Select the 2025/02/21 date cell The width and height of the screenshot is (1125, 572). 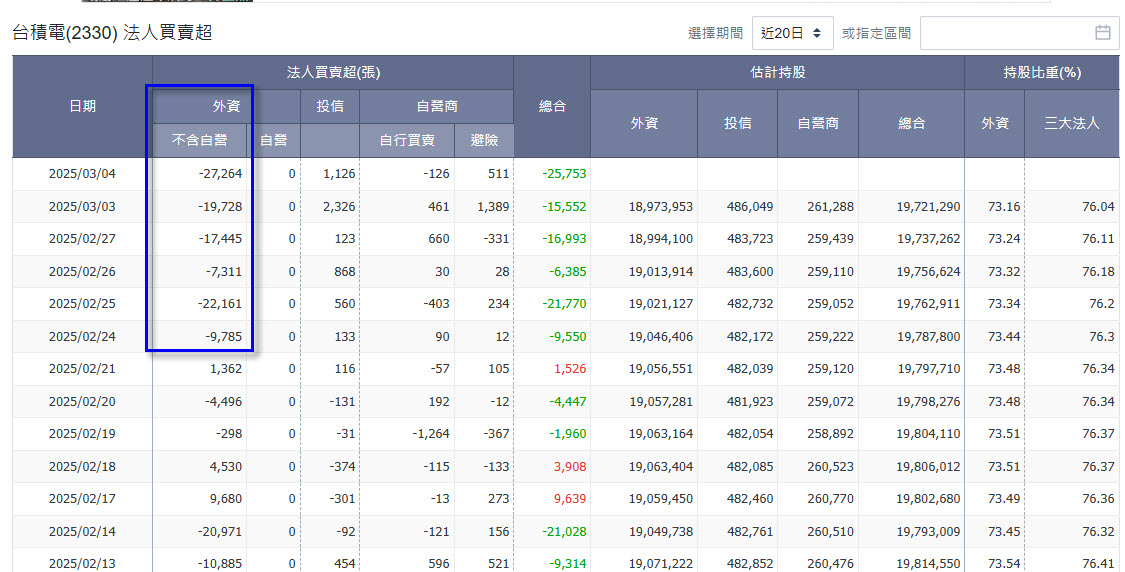point(82,369)
